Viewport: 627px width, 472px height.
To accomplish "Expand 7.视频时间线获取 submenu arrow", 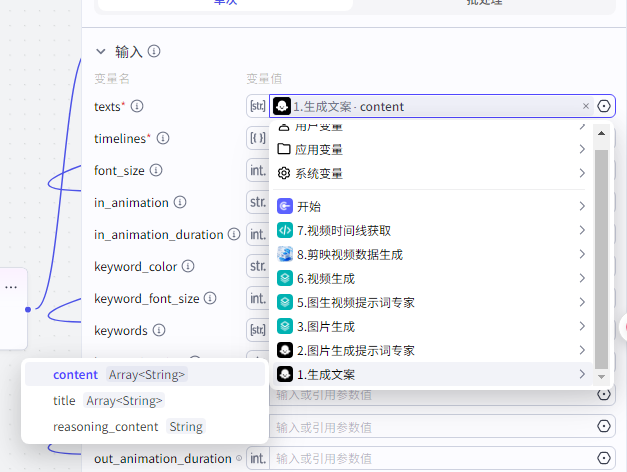I will point(581,230).
